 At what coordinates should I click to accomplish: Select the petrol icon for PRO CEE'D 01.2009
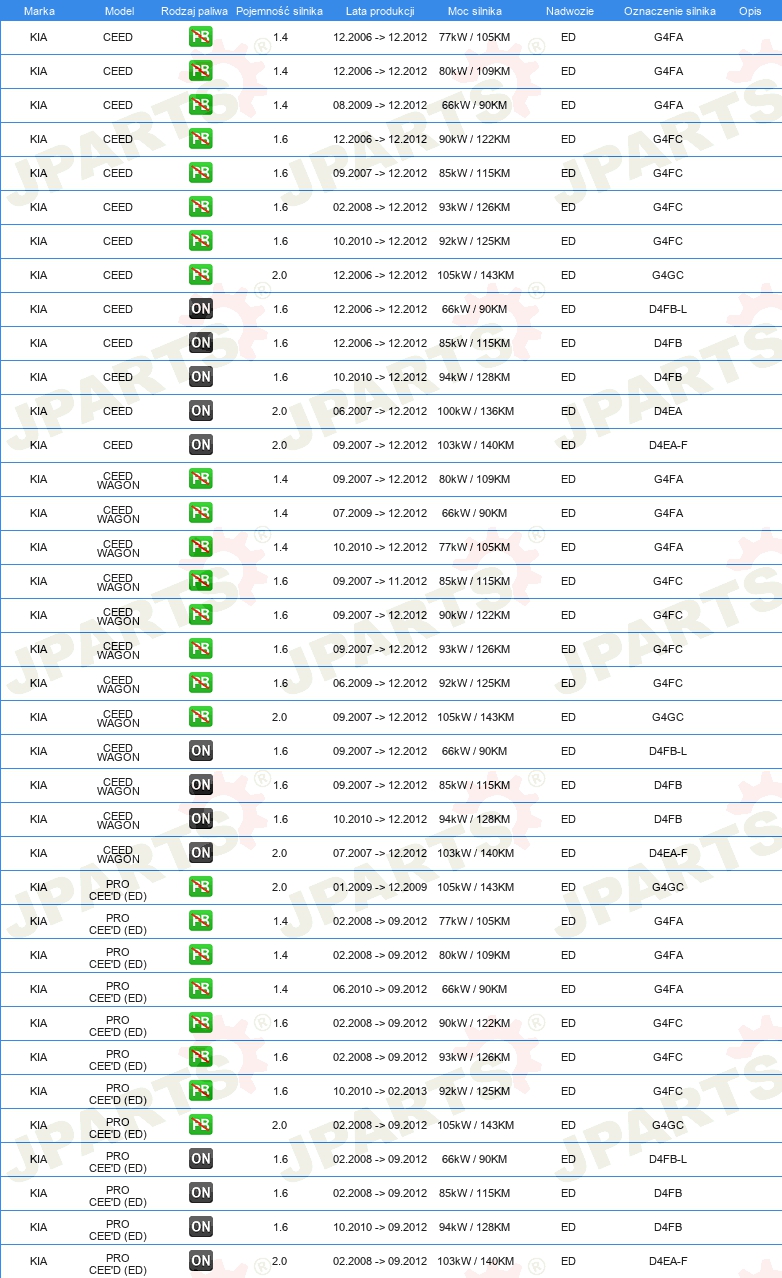pos(201,887)
